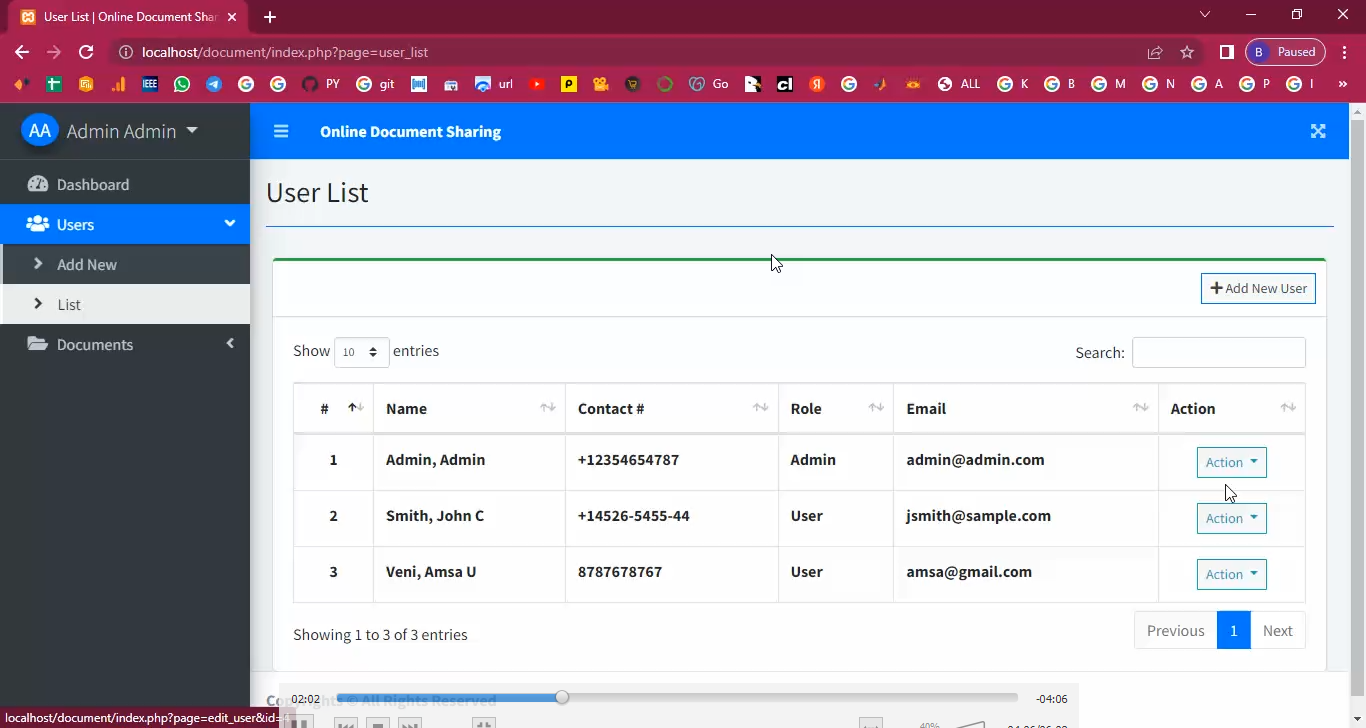Click the browser share page icon
Image resolution: width=1366 pixels, height=728 pixels.
1155,52
